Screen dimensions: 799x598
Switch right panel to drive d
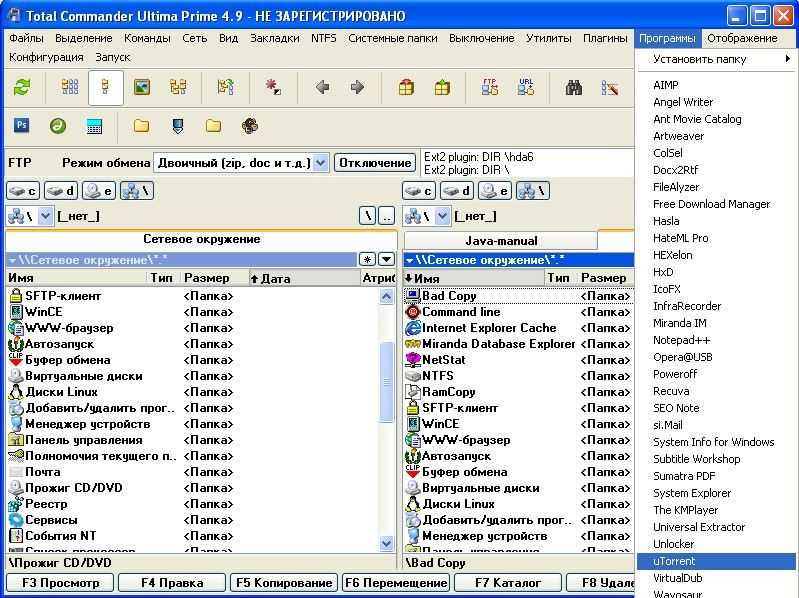pyautogui.click(x=457, y=191)
